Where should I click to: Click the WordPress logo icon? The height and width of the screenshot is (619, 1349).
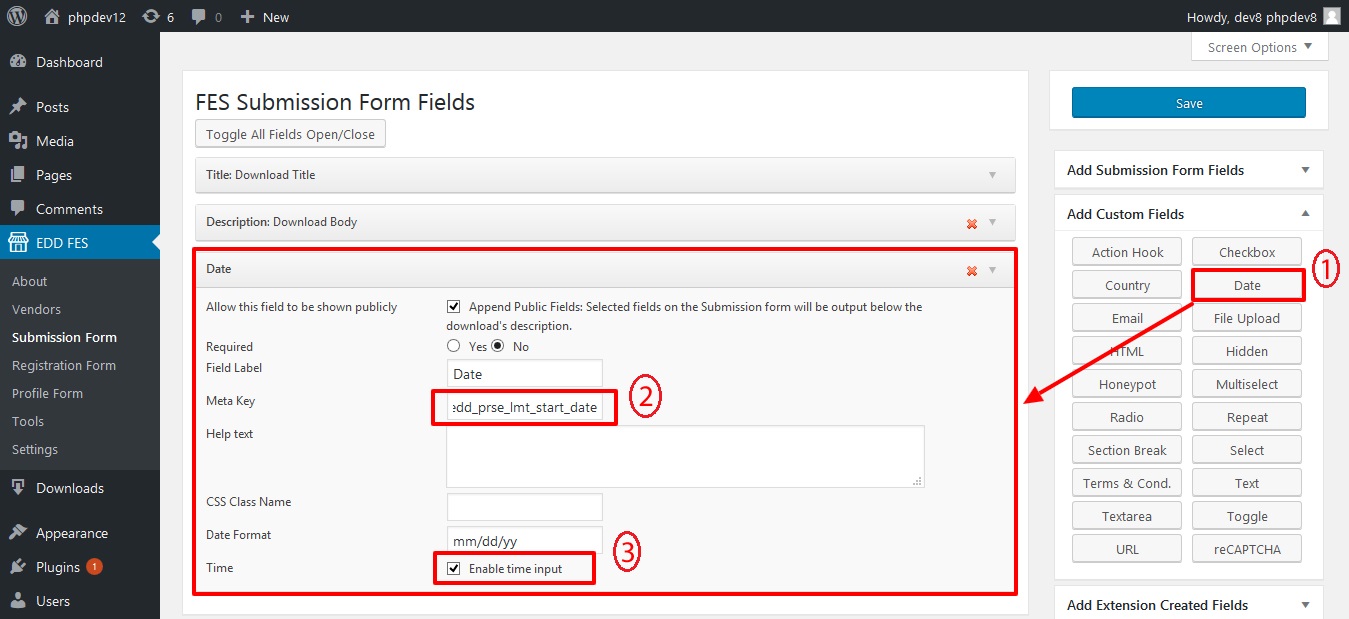[x=17, y=16]
